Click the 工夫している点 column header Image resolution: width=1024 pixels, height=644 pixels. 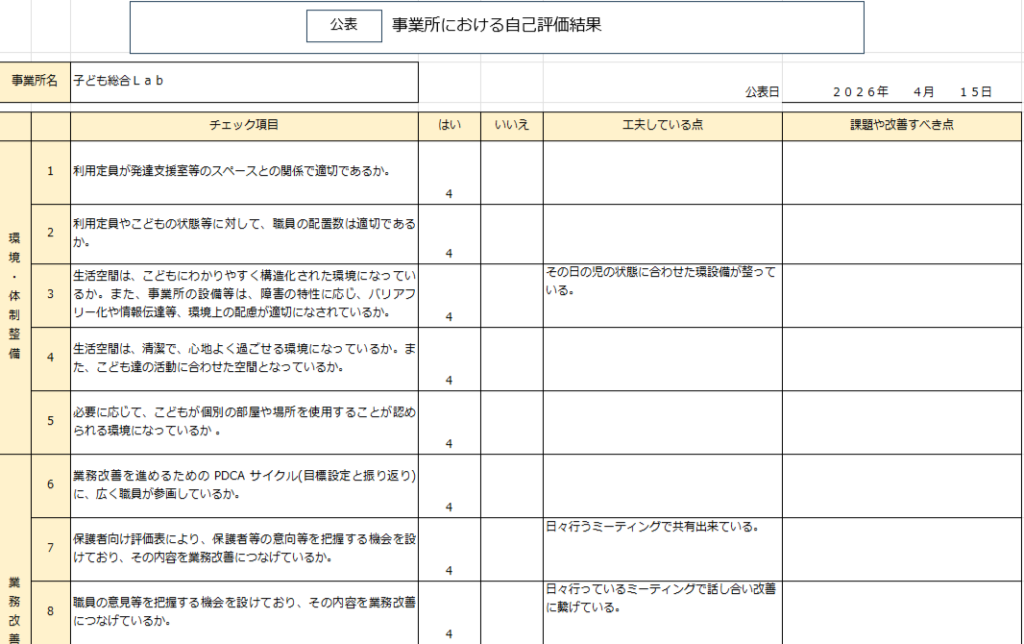point(662,126)
